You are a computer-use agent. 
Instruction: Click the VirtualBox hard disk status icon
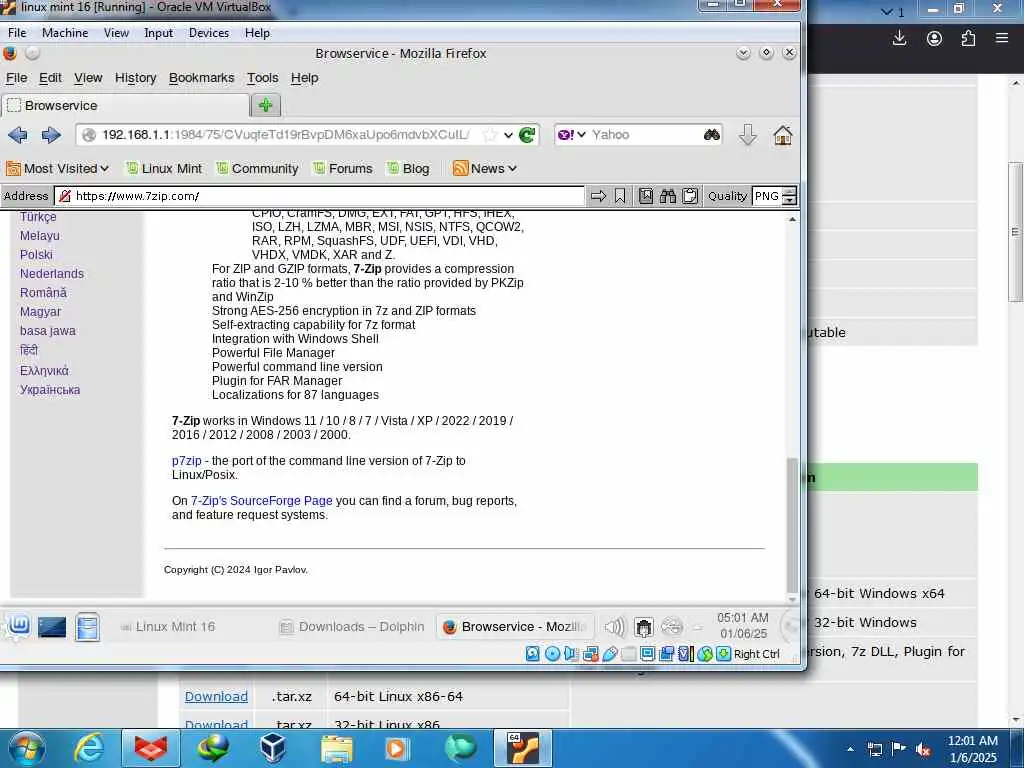pos(533,654)
